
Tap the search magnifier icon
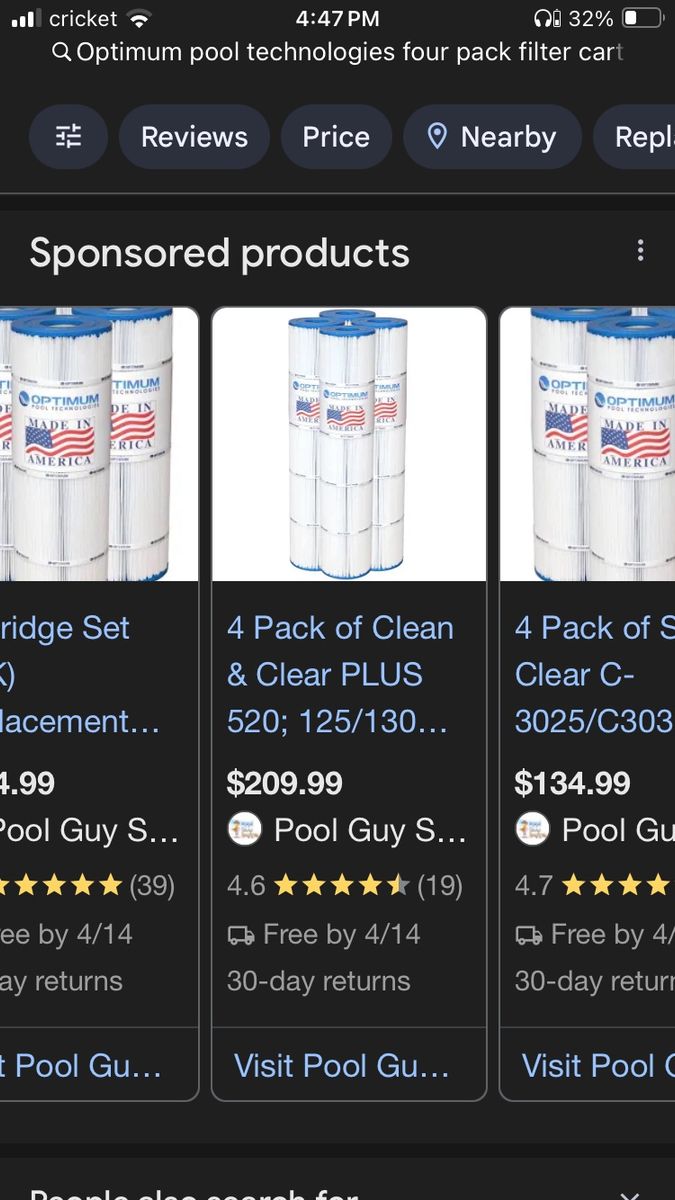coord(61,52)
